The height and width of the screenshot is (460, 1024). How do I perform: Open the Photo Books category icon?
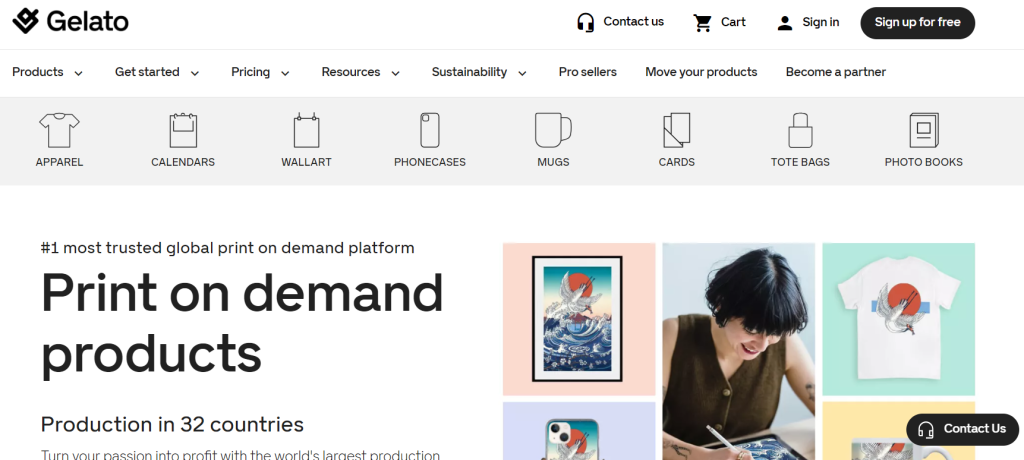tap(923, 130)
